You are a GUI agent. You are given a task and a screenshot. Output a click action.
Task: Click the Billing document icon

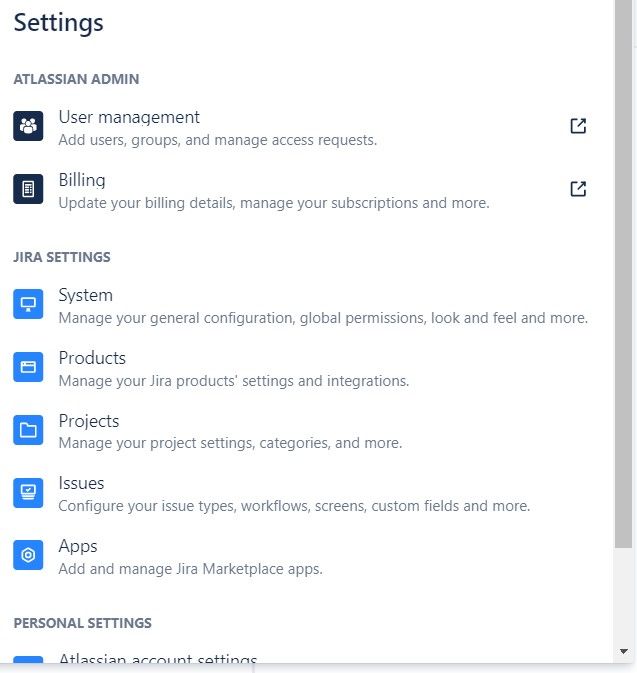coord(28,189)
